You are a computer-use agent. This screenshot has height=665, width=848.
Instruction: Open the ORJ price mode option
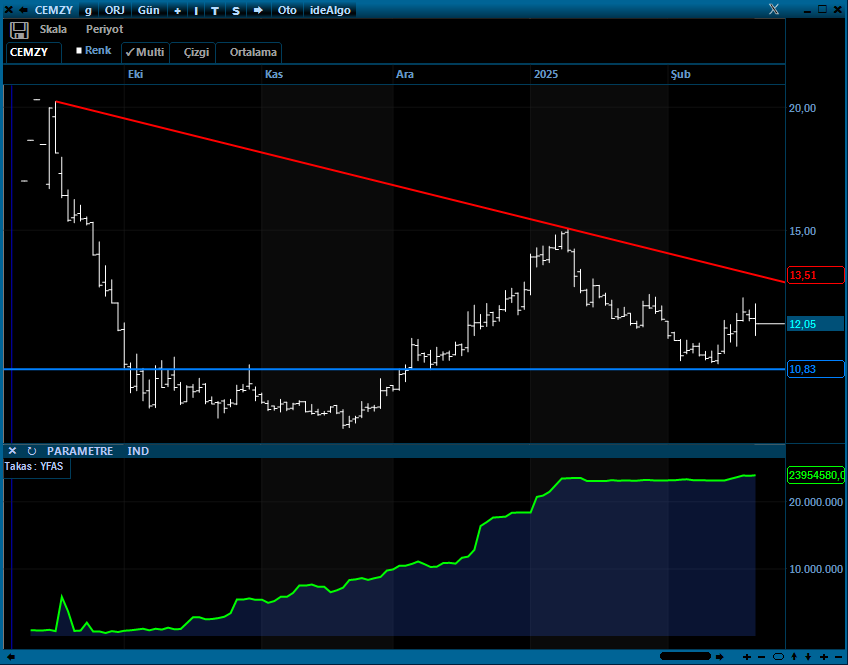point(115,10)
